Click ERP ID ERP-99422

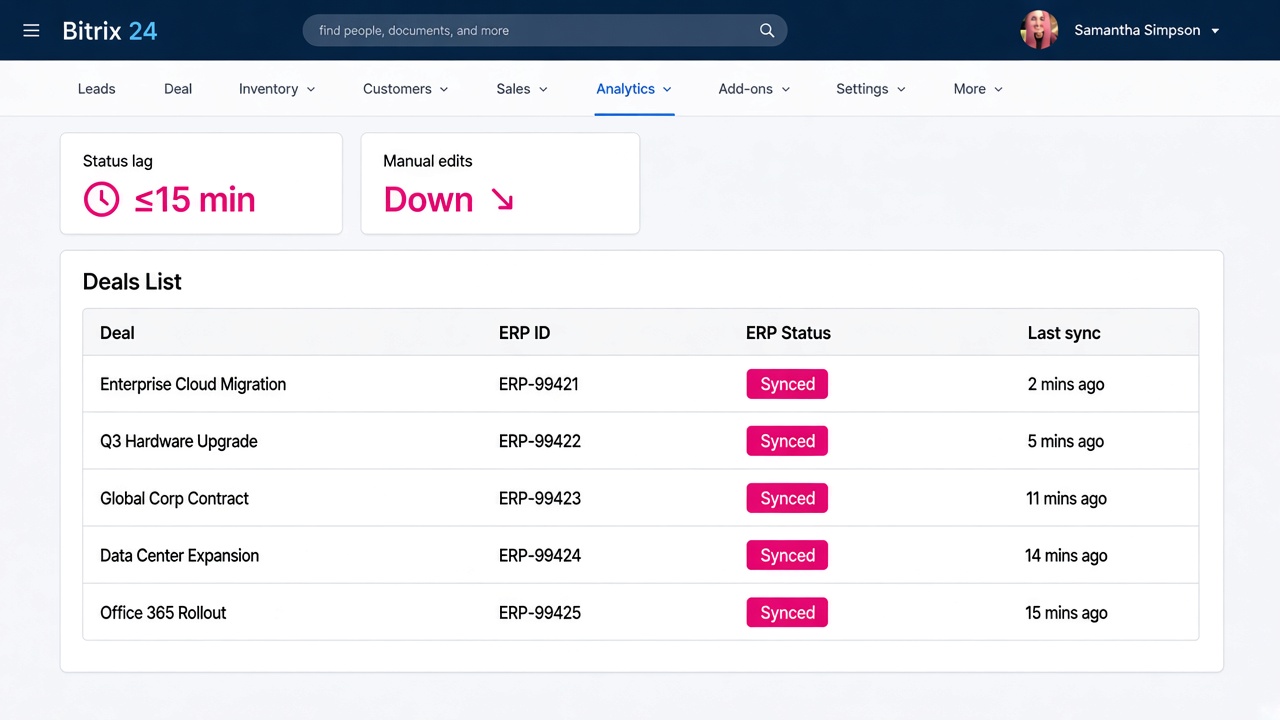pyautogui.click(x=540, y=441)
